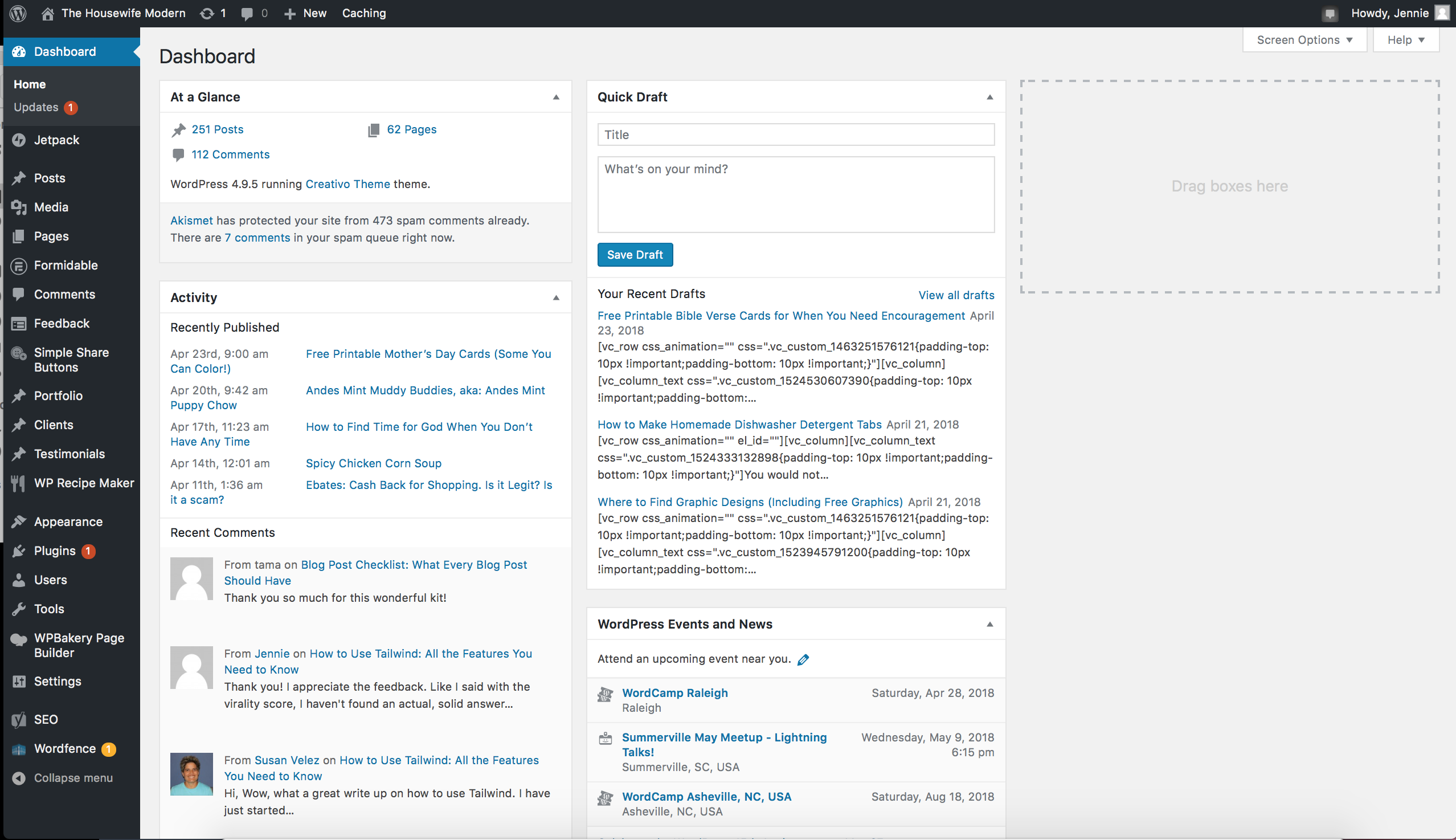Open the Akismet link

pyautogui.click(x=191, y=221)
